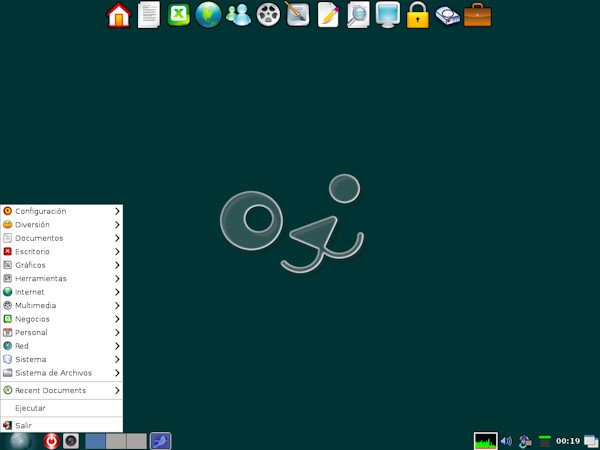Expand the Internet submenu arrow

pyautogui.click(x=117, y=292)
